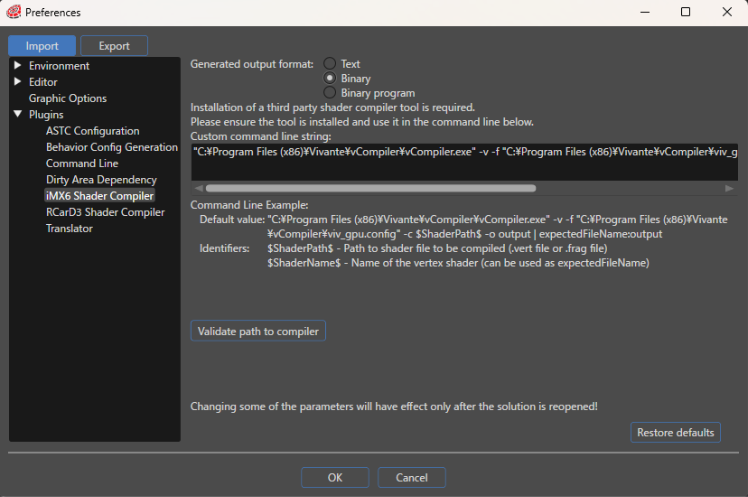Click the 'Command Line Example:' heading
Viewport: 748px width, 497px height.
click(249, 205)
